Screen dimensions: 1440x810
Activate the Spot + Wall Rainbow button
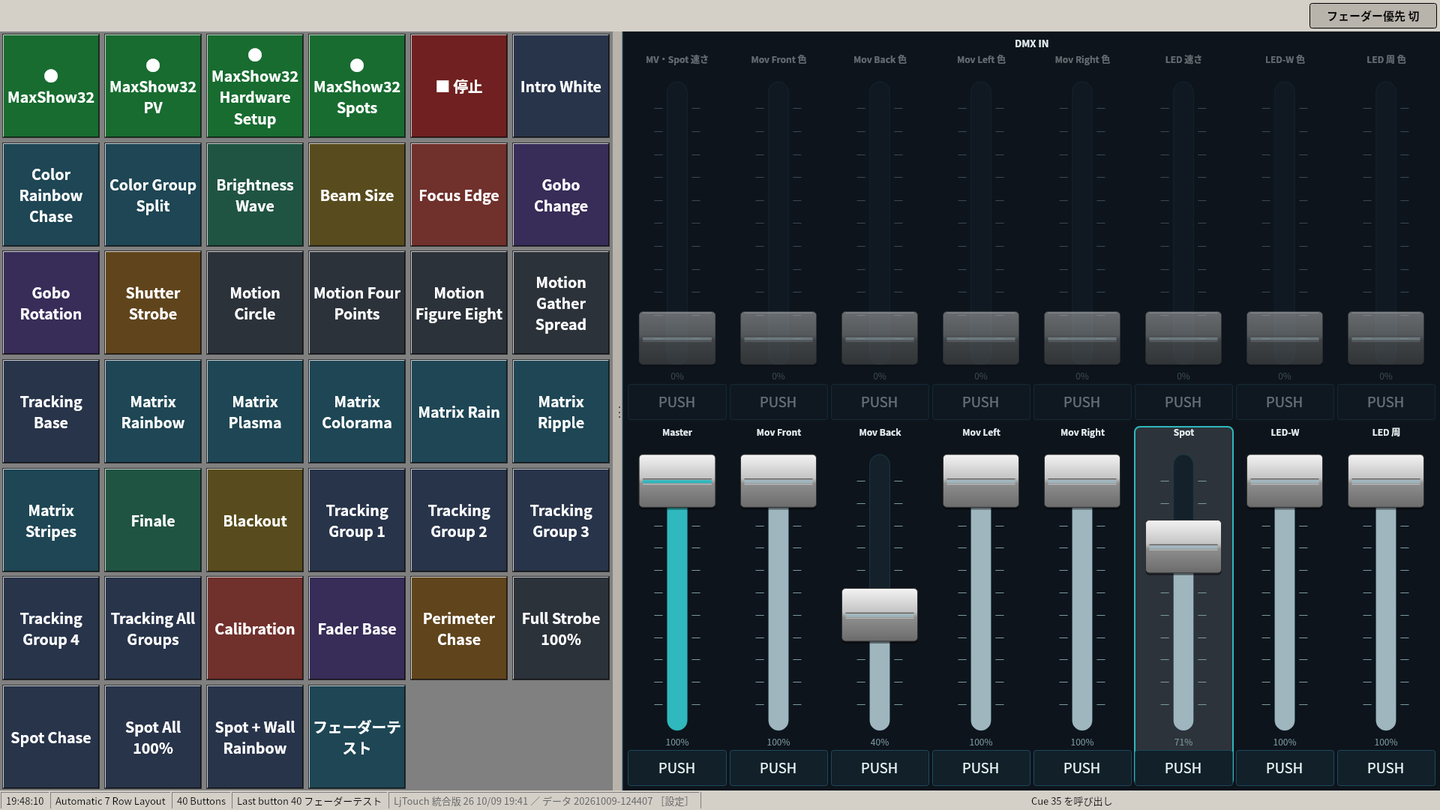[255, 737]
